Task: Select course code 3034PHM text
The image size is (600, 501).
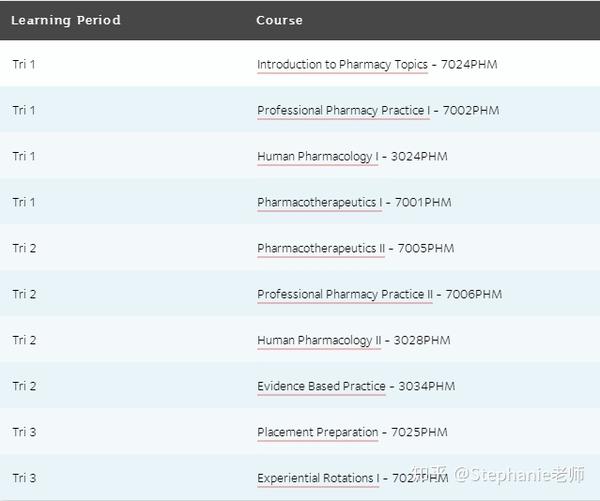Action: tap(427, 386)
